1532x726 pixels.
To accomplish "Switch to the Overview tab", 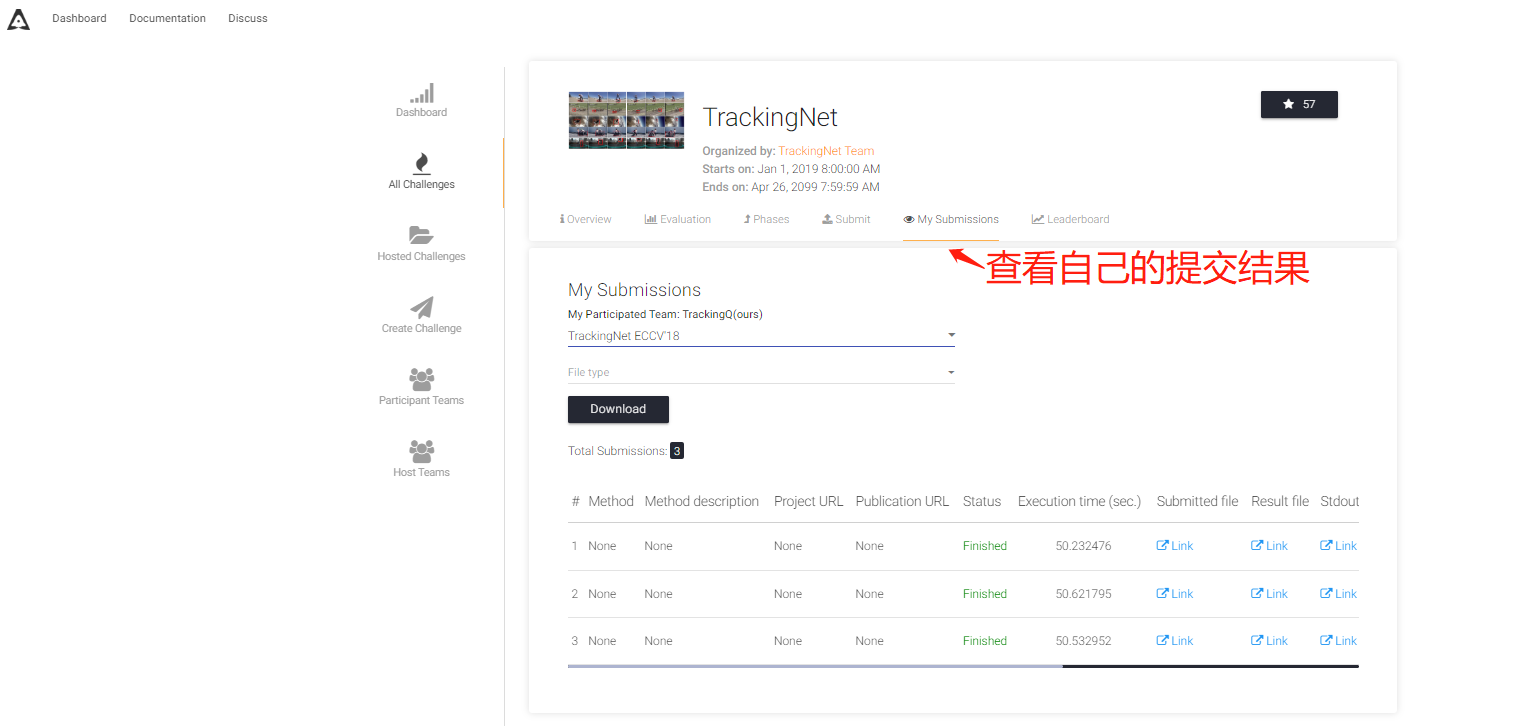I will (585, 218).
